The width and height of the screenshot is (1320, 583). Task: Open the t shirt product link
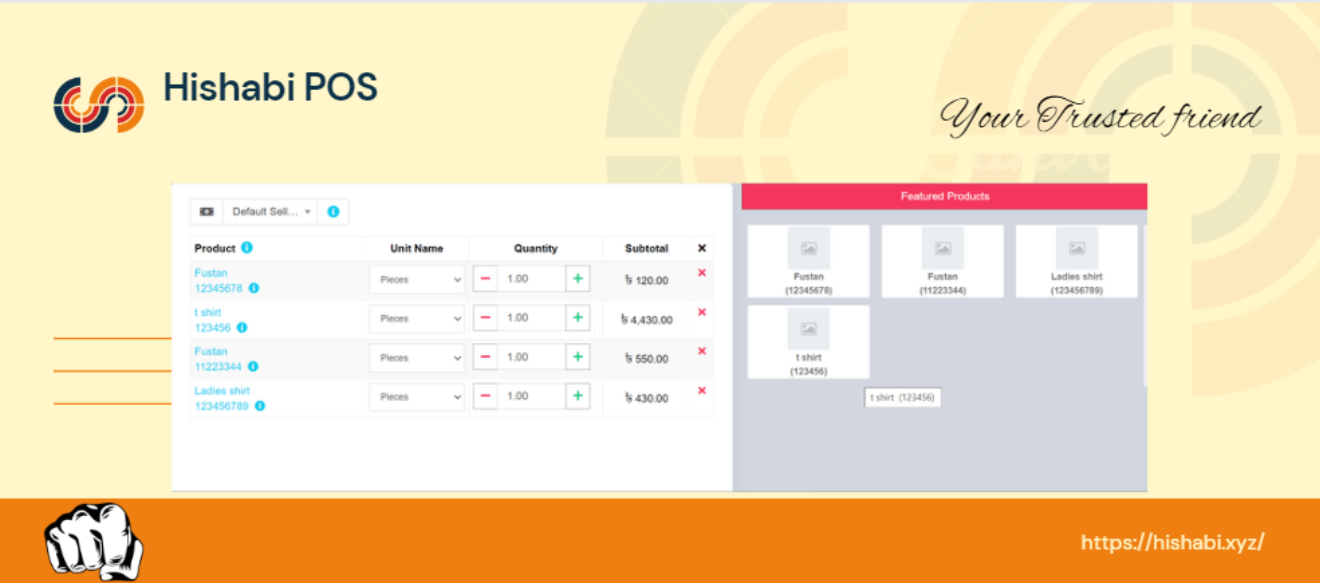[x=208, y=313]
